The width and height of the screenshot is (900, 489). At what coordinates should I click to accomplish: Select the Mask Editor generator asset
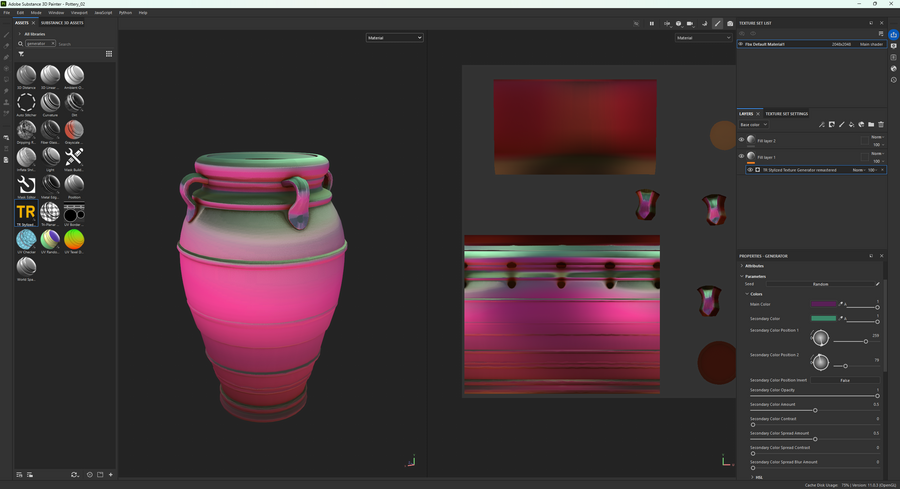click(26, 185)
